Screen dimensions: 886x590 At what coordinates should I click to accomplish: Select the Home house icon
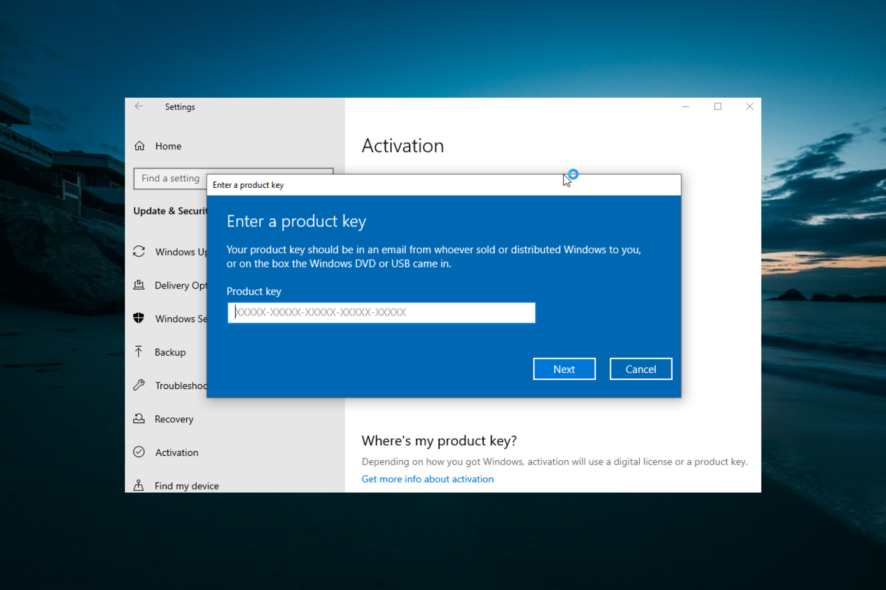[x=140, y=146]
